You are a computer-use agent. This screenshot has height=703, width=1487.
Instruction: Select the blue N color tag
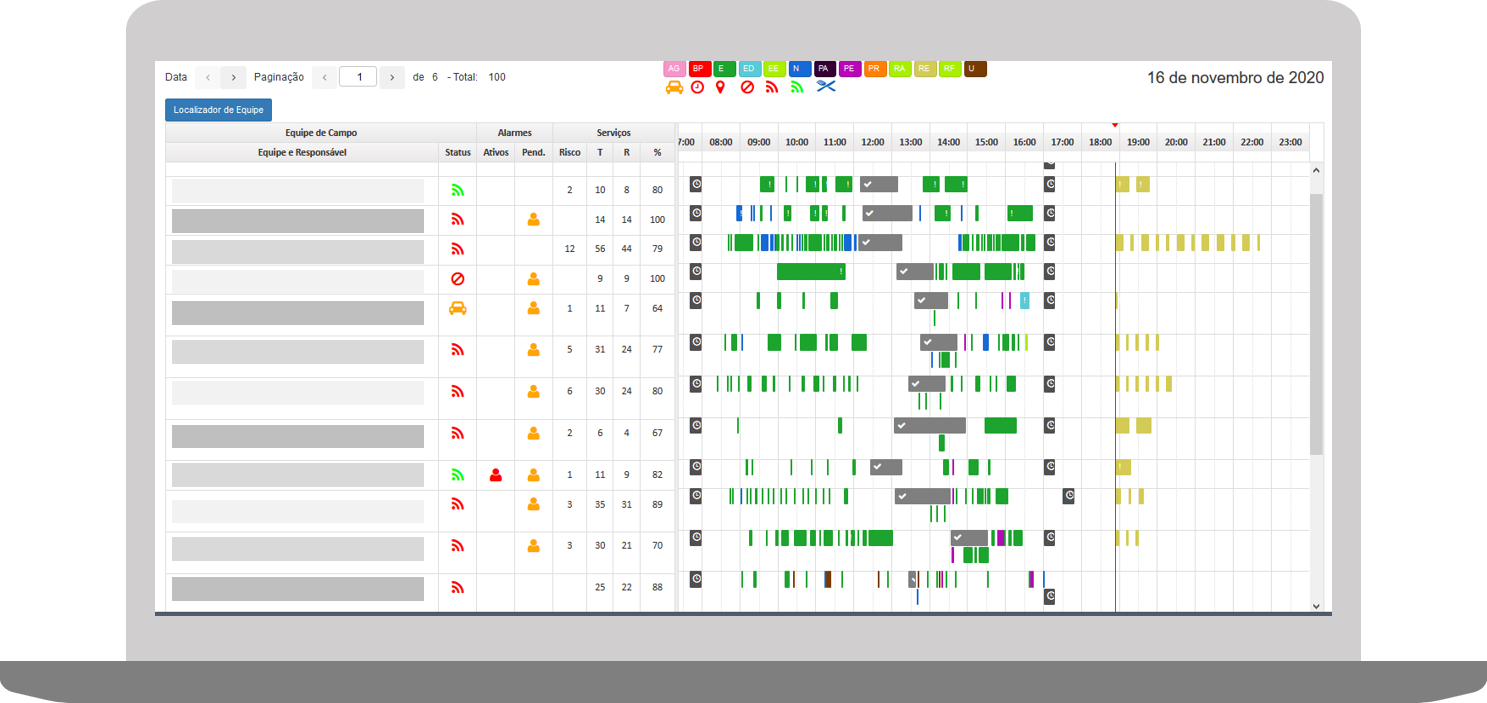coord(798,68)
